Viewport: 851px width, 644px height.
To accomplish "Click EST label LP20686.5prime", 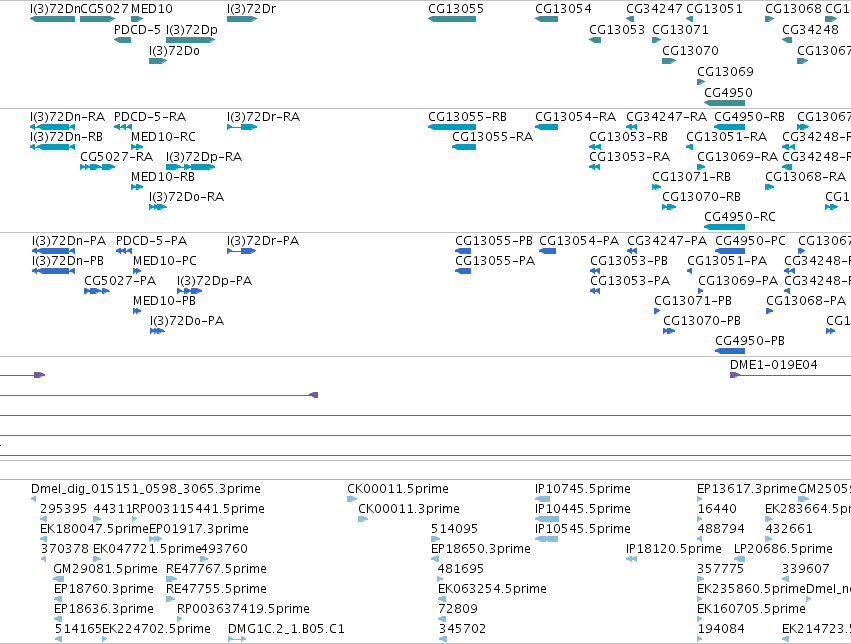I will (x=783, y=549).
